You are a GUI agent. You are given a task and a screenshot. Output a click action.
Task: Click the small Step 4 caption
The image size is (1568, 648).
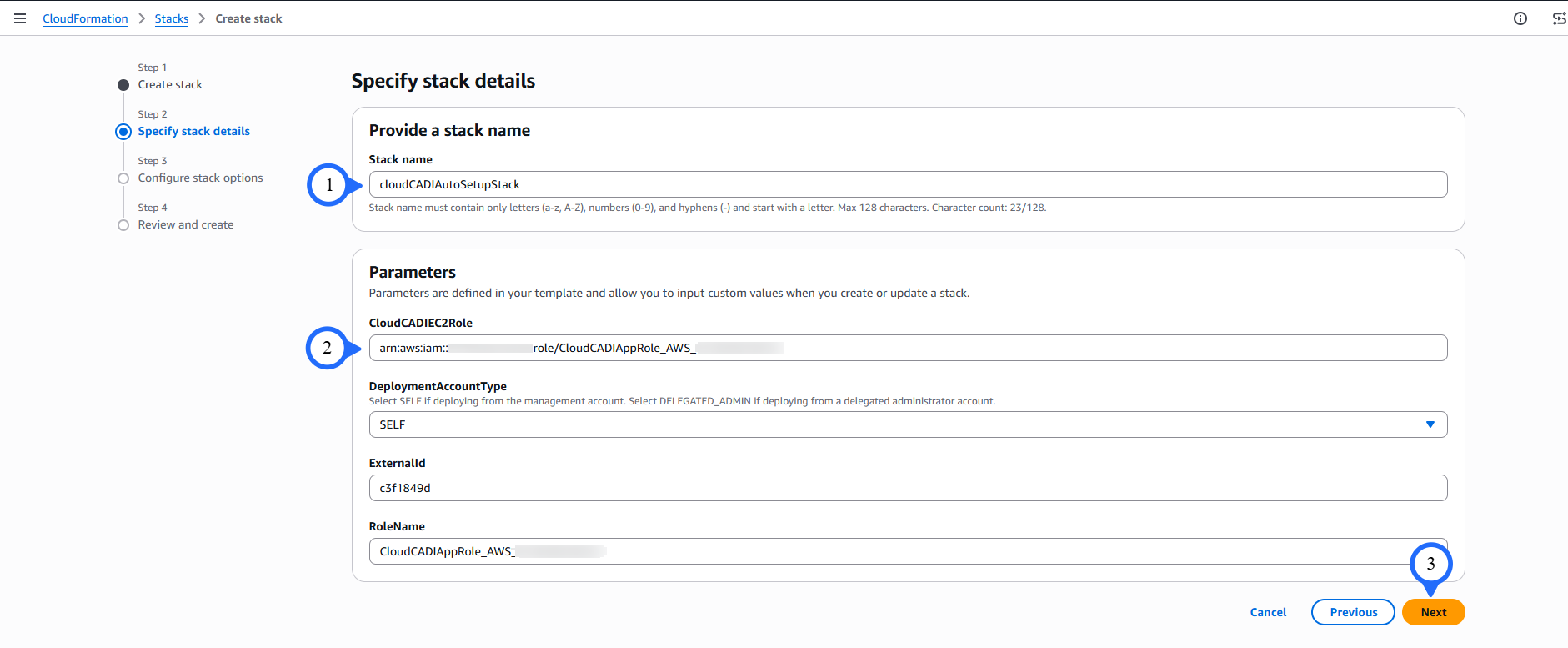(153, 208)
